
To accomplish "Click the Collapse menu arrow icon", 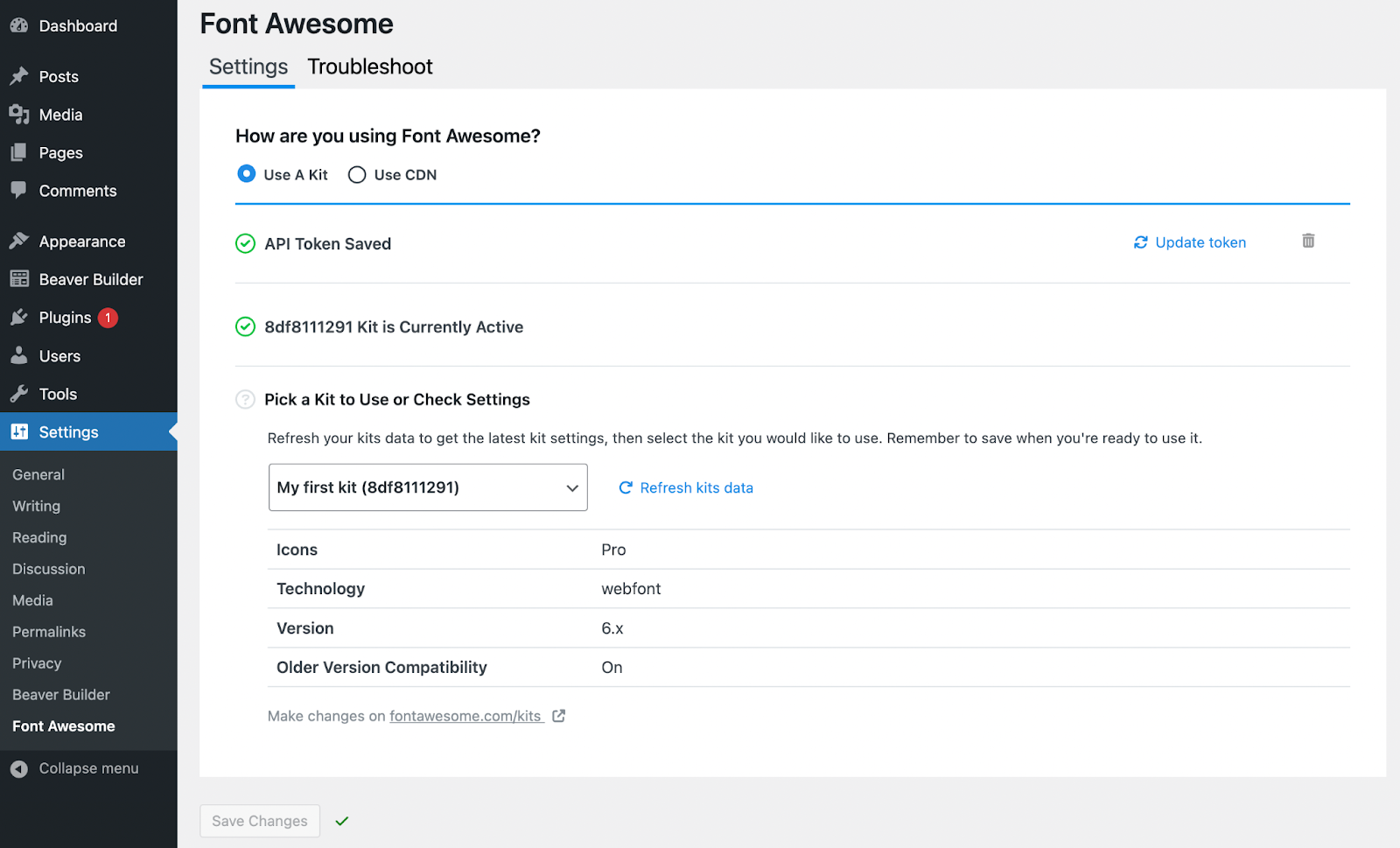I will click(19, 768).
